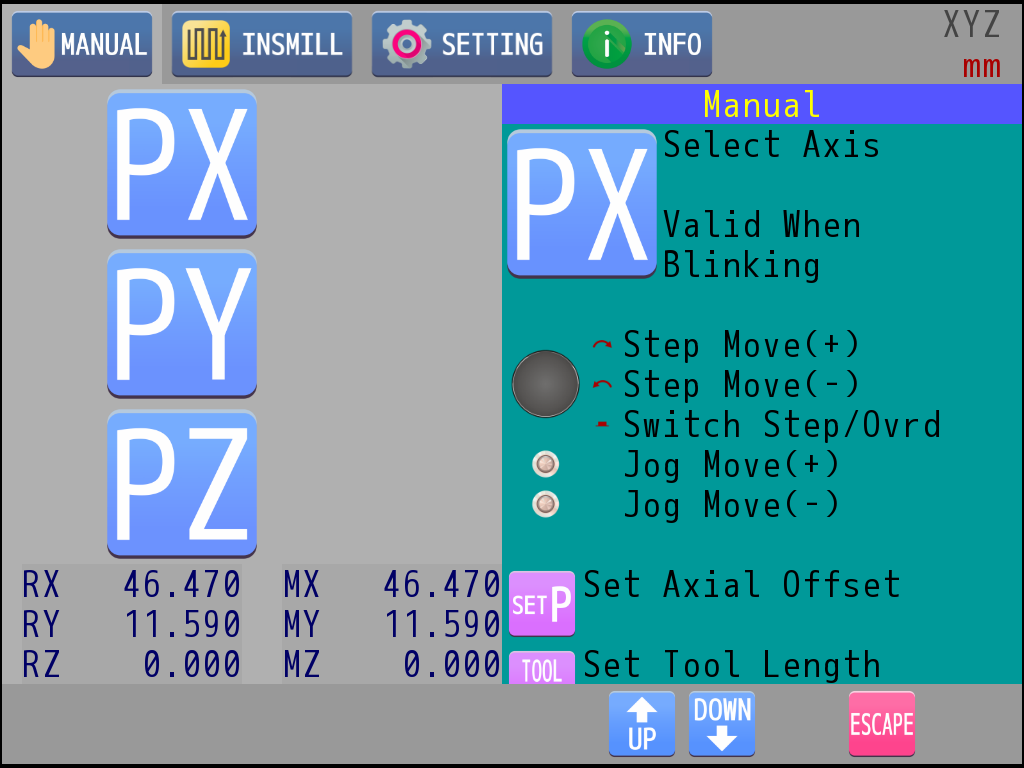Select the PY axis button
The image size is (1024, 768).
[x=182, y=324]
